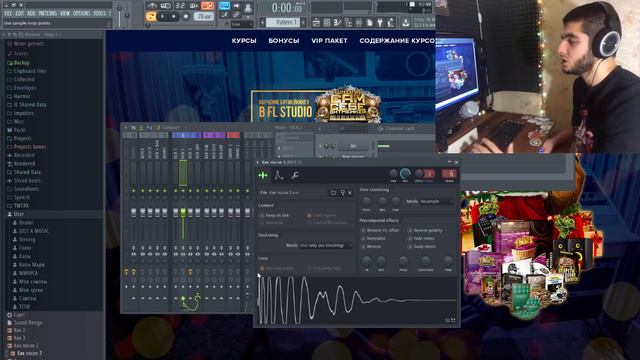Open the Line snap dropdown
The width and height of the screenshot is (640, 360).
242,24
